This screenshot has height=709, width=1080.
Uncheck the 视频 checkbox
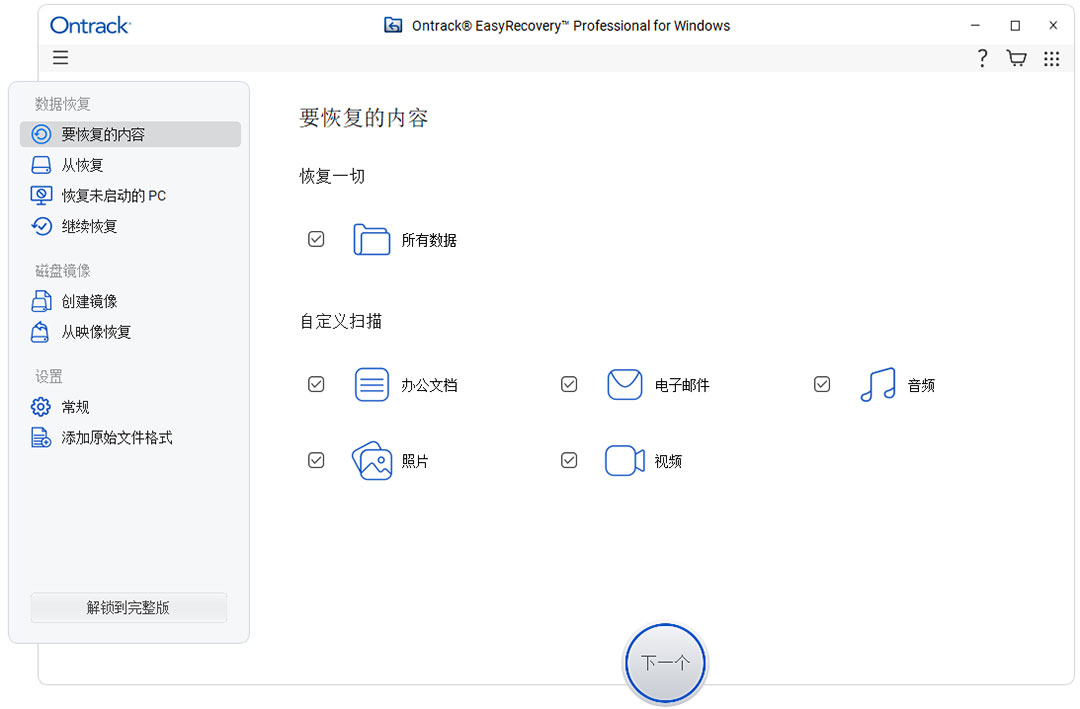[x=569, y=460]
